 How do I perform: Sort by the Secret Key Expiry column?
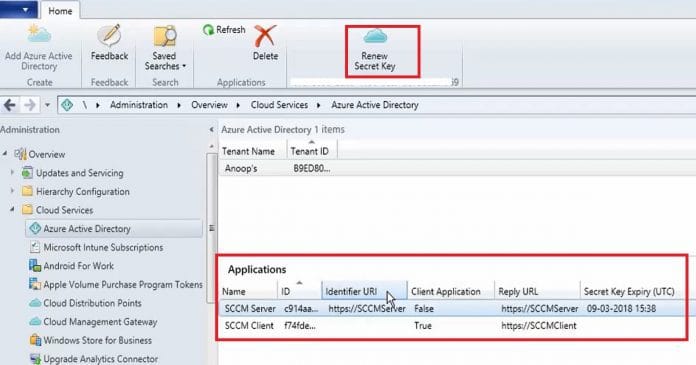[x=630, y=292]
